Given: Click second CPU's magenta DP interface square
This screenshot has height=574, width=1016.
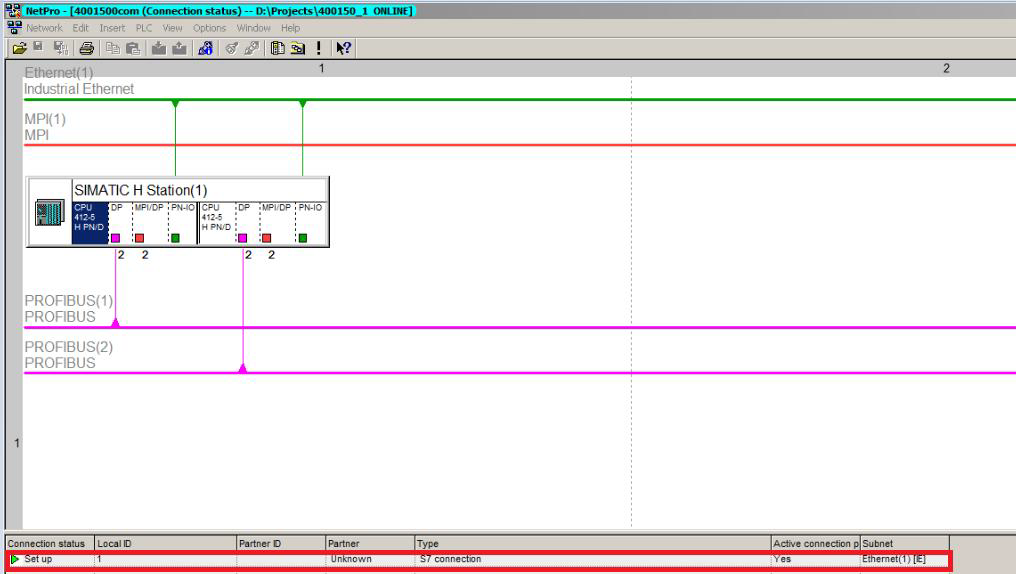Looking at the screenshot, I should [242, 238].
